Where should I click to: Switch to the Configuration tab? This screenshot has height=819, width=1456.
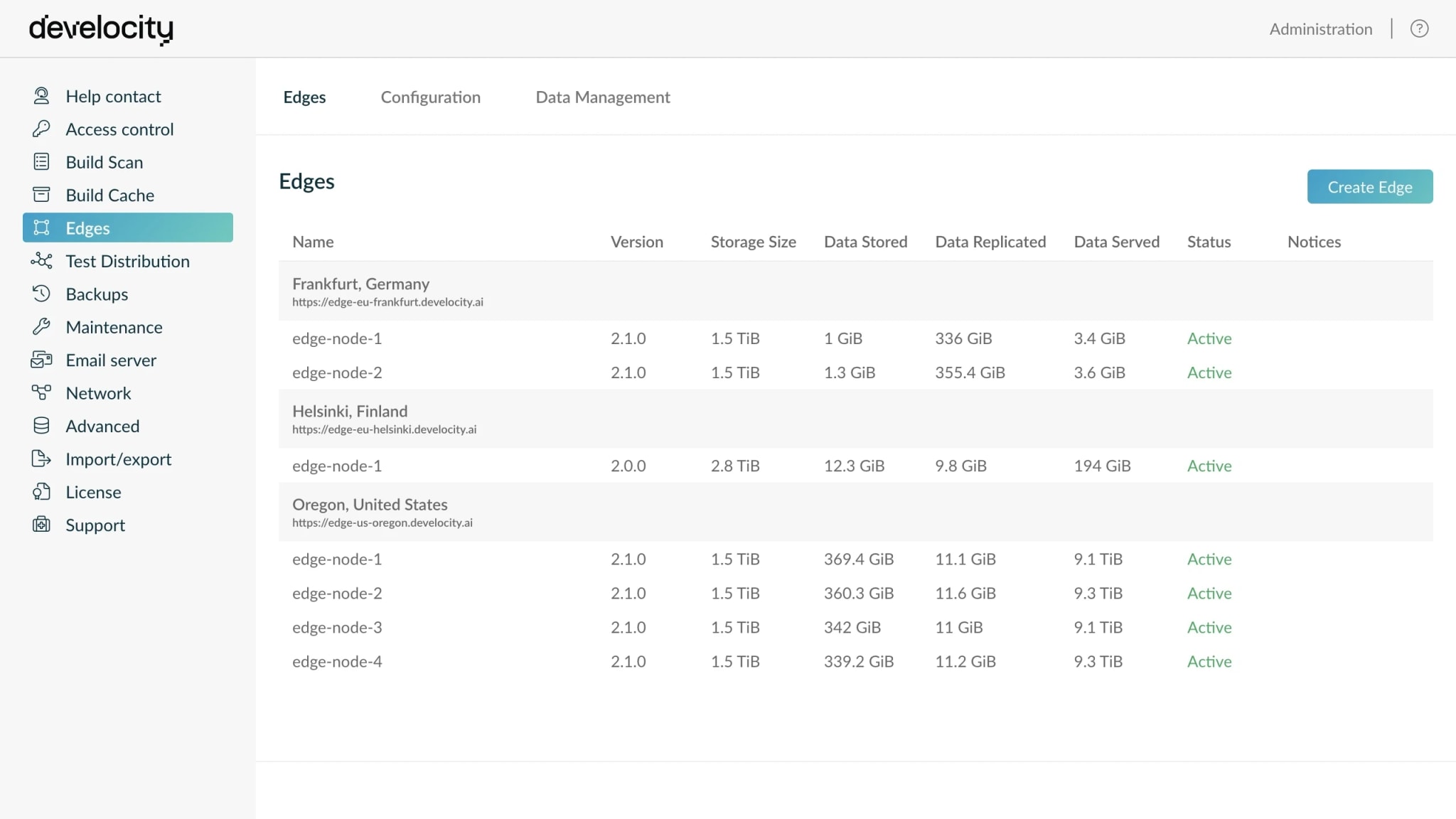pos(431,97)
